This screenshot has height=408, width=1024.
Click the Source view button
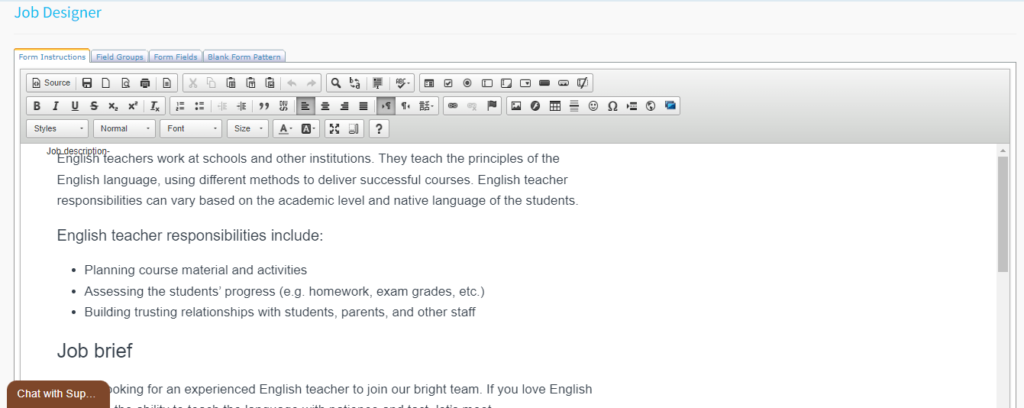tap(51, 83)
